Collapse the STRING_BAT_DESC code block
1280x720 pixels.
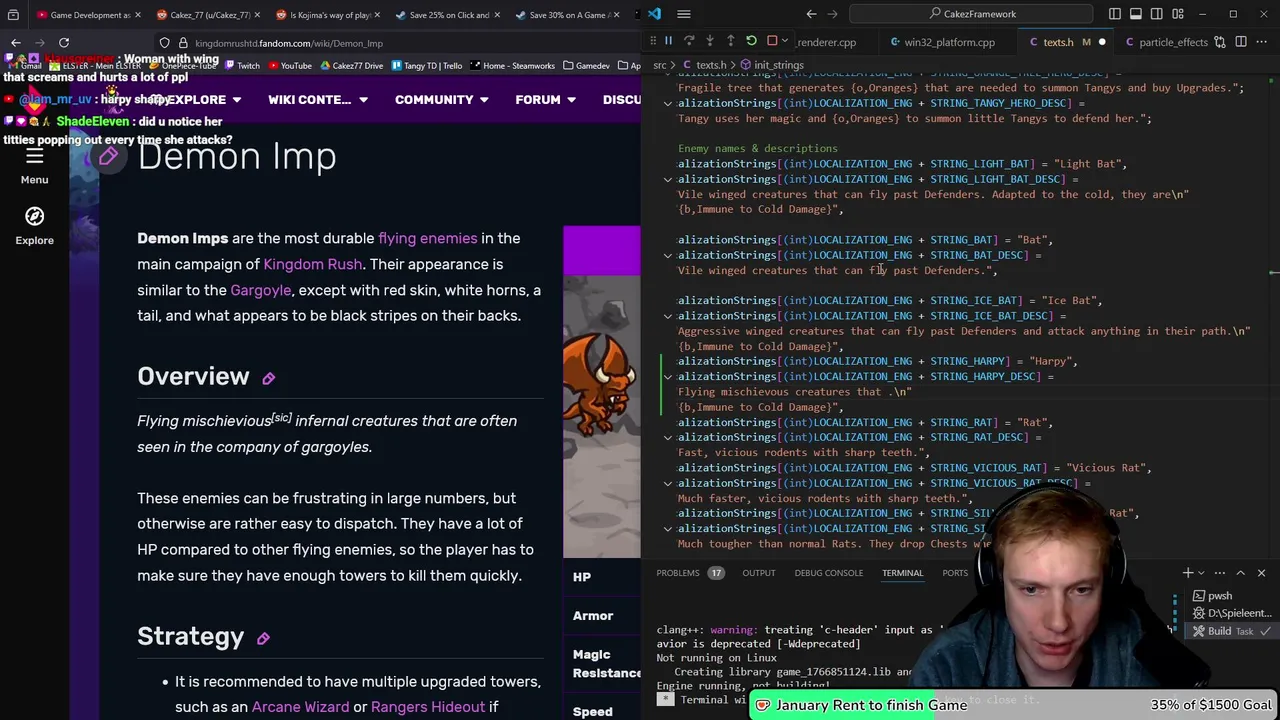[668, 255]
